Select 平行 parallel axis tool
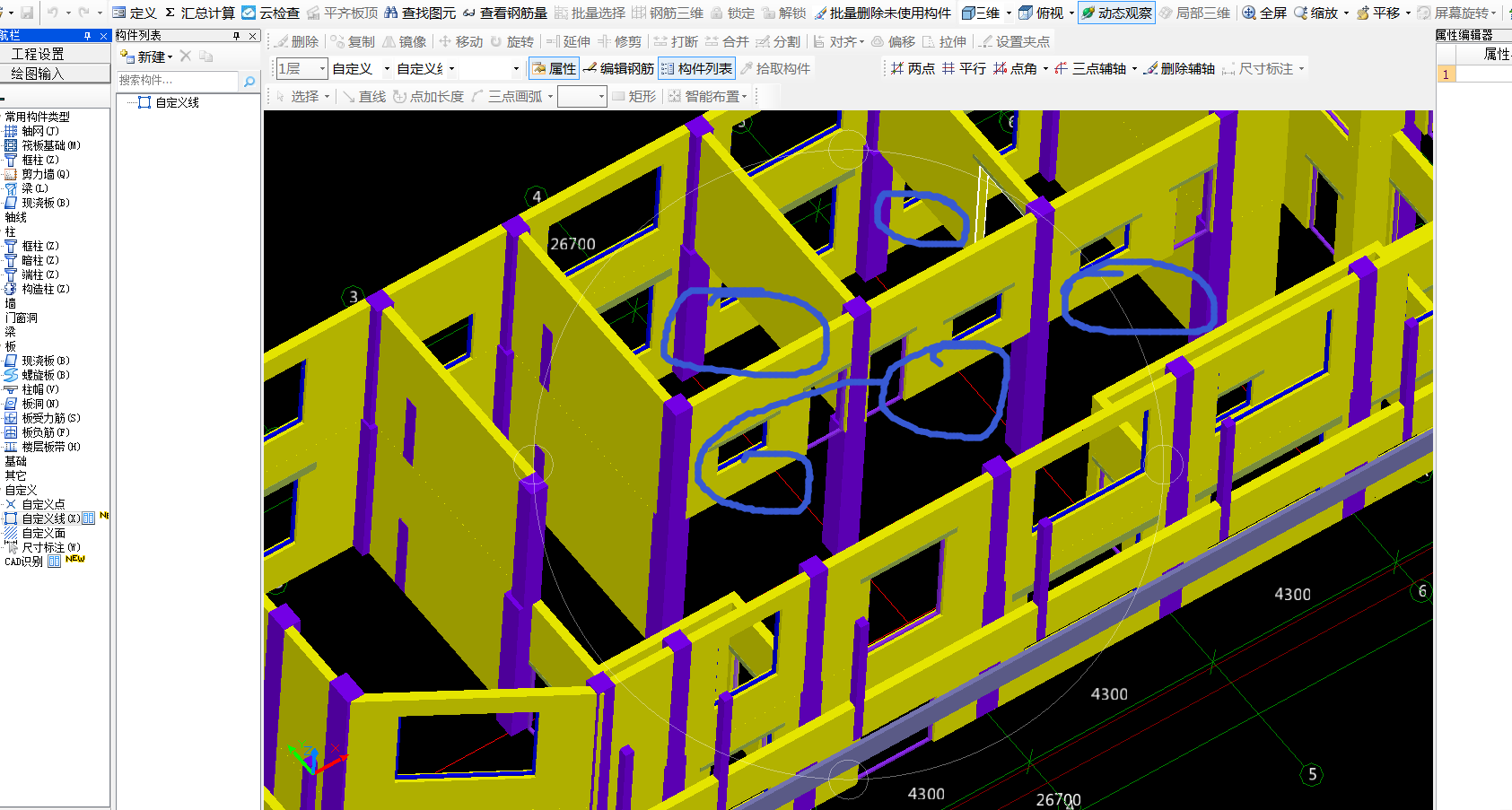1512x810 pixels. (x=964, y=68)
